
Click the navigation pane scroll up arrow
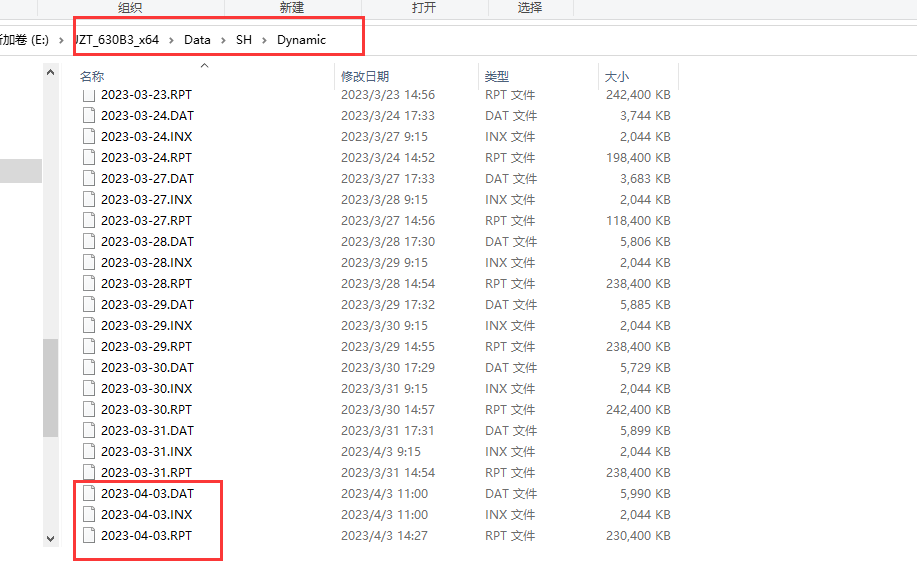pyautogui.click(x=50, y=73)
